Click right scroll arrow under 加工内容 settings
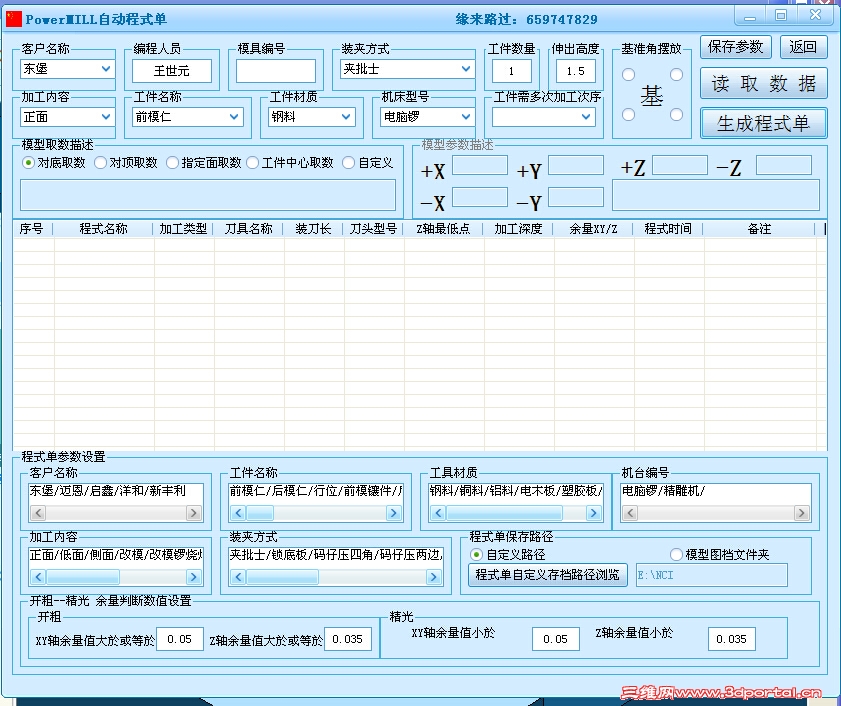The width and height of the screenshot is (841, 706). tap(194, 577)
